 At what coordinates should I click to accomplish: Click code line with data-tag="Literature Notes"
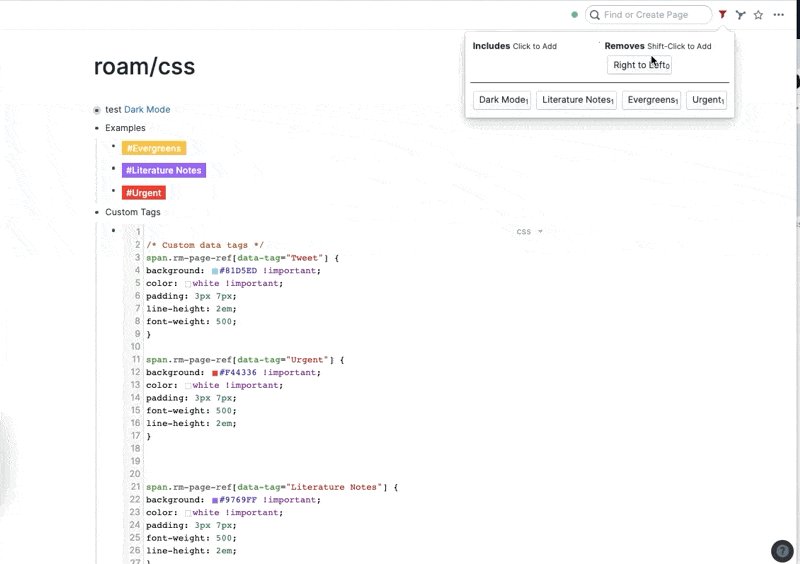pos(272,487)
